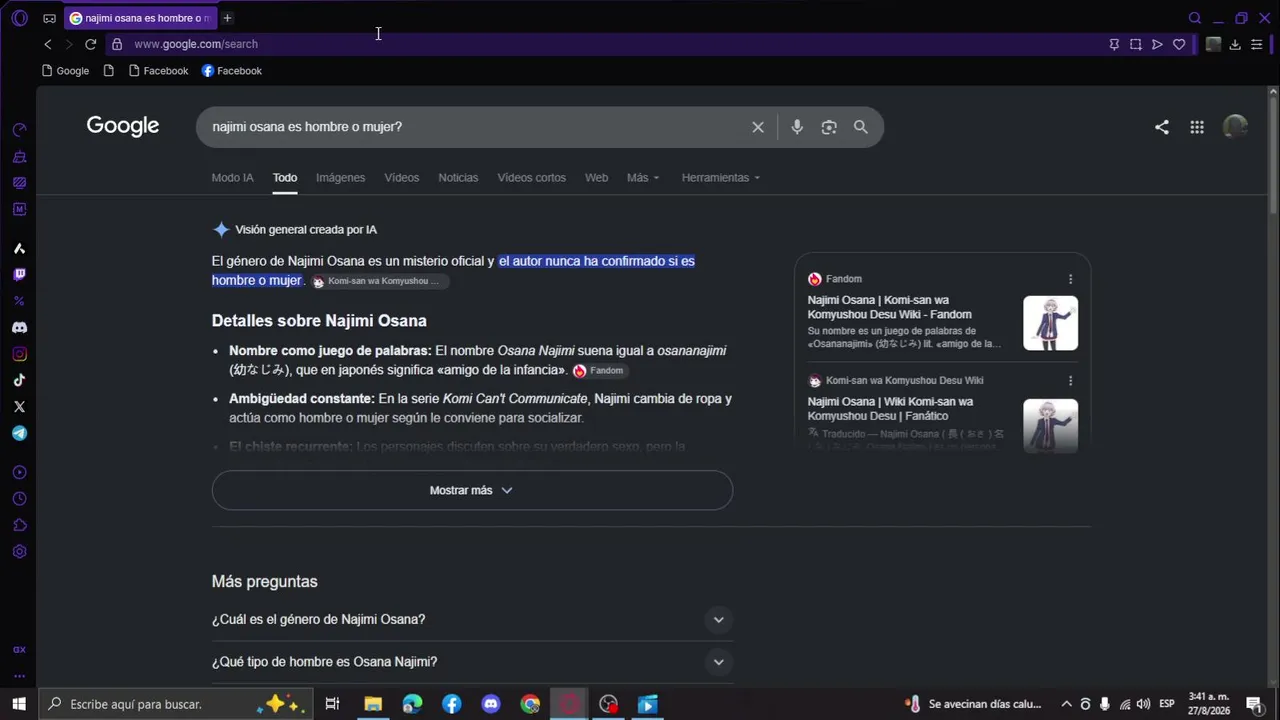The width and height of the screenshot is (1280, 720).
Task: Open File Explorer from the taskbar
Action: pyautogui.click(x=373, y=704)
